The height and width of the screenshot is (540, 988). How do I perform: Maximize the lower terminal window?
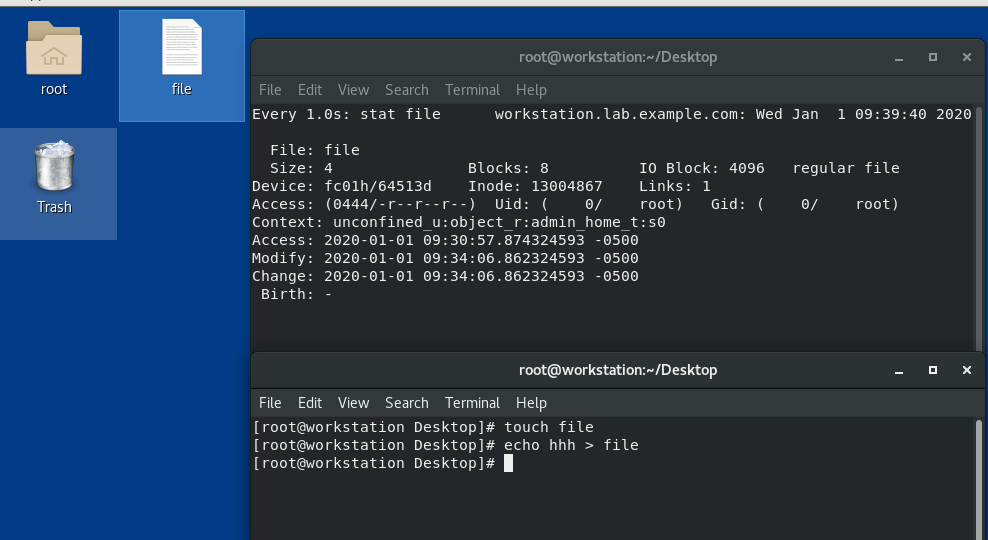(933, 370)
